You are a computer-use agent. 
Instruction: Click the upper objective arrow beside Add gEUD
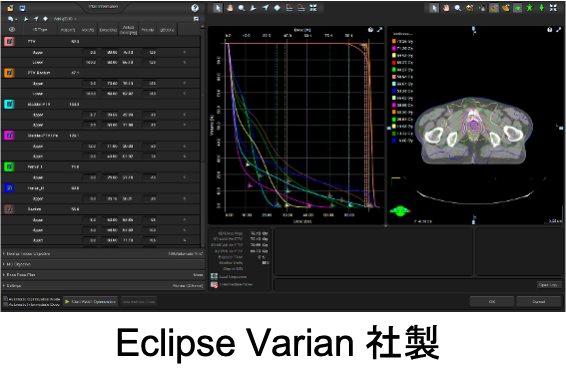(x=26, y=19)
